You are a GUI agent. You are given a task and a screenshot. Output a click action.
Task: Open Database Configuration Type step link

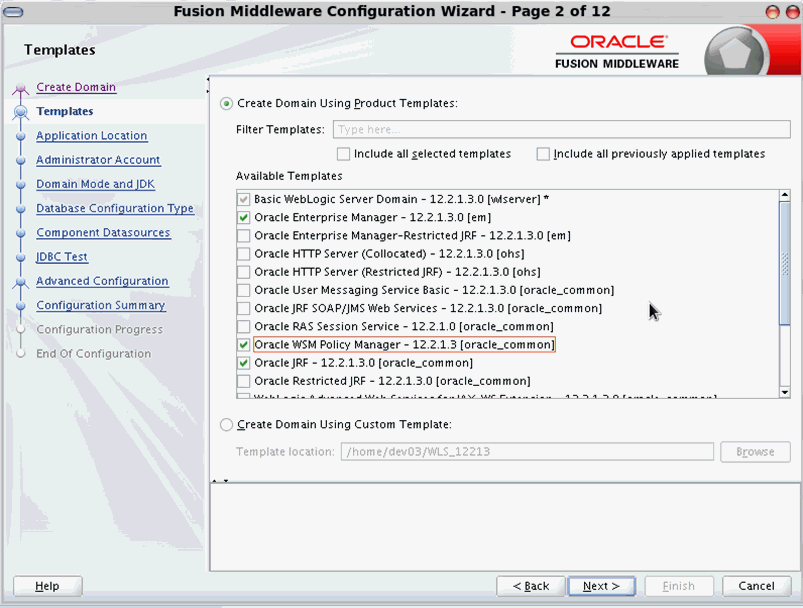coord(115,208)
